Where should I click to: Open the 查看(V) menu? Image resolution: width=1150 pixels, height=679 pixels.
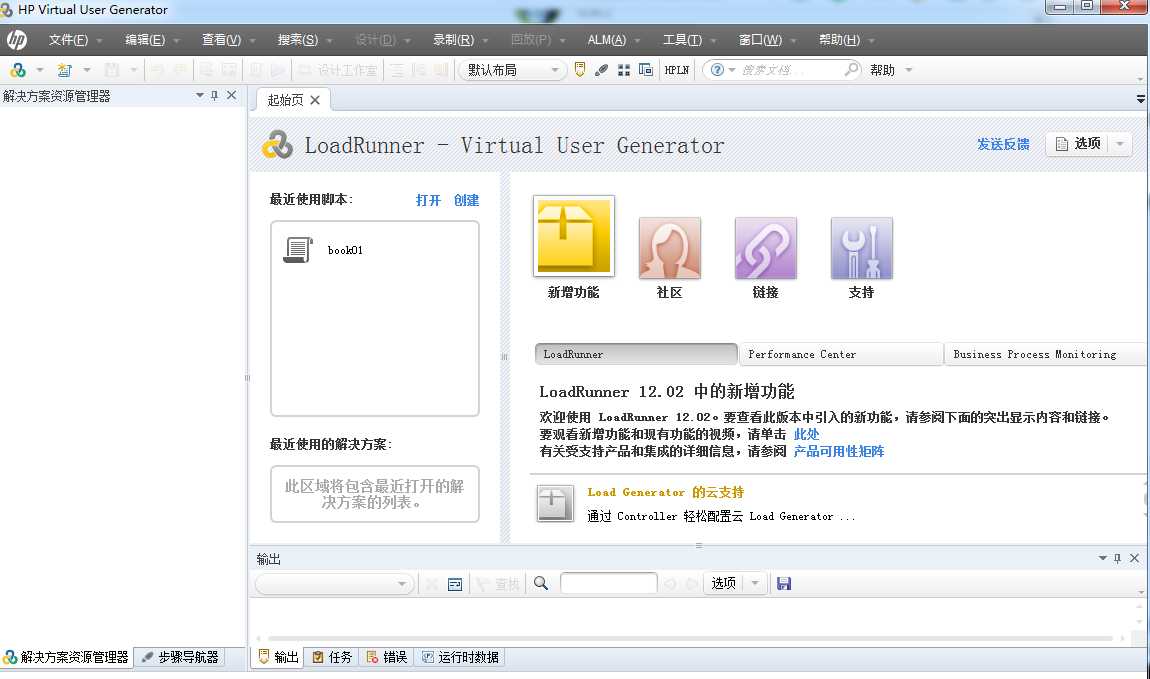point(221,40)
